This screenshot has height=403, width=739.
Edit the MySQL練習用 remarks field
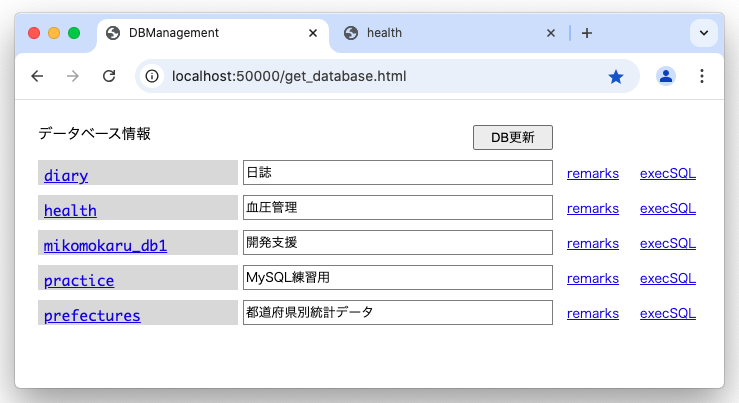tap(398, 277)
